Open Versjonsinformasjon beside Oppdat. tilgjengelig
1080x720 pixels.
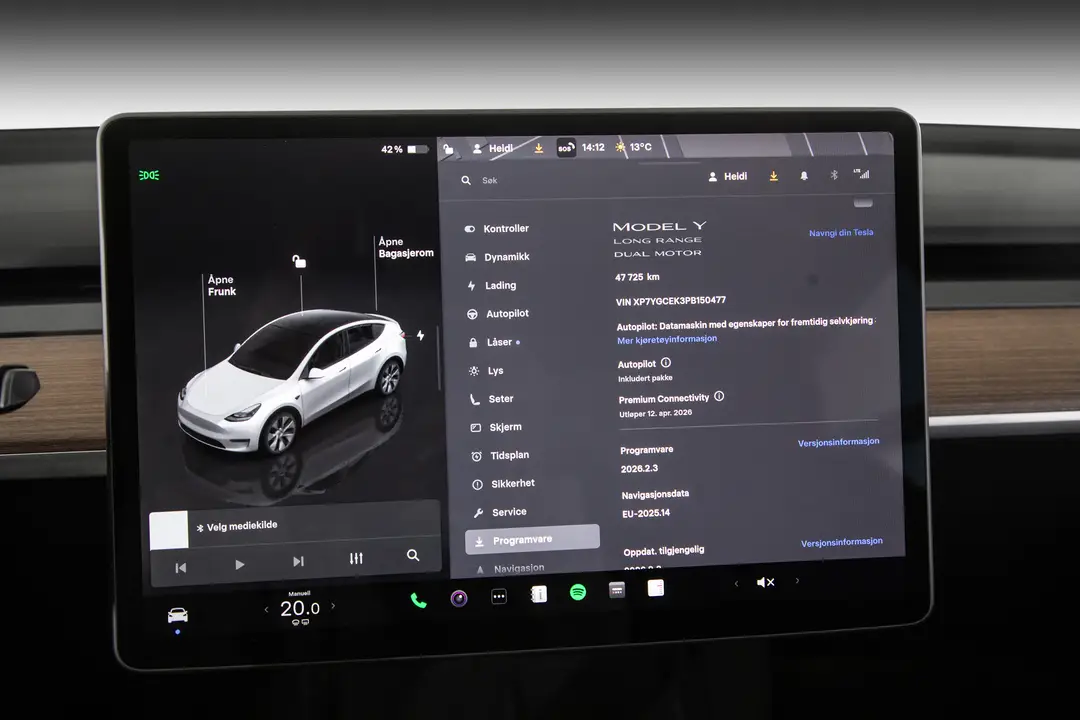[842, 542]
